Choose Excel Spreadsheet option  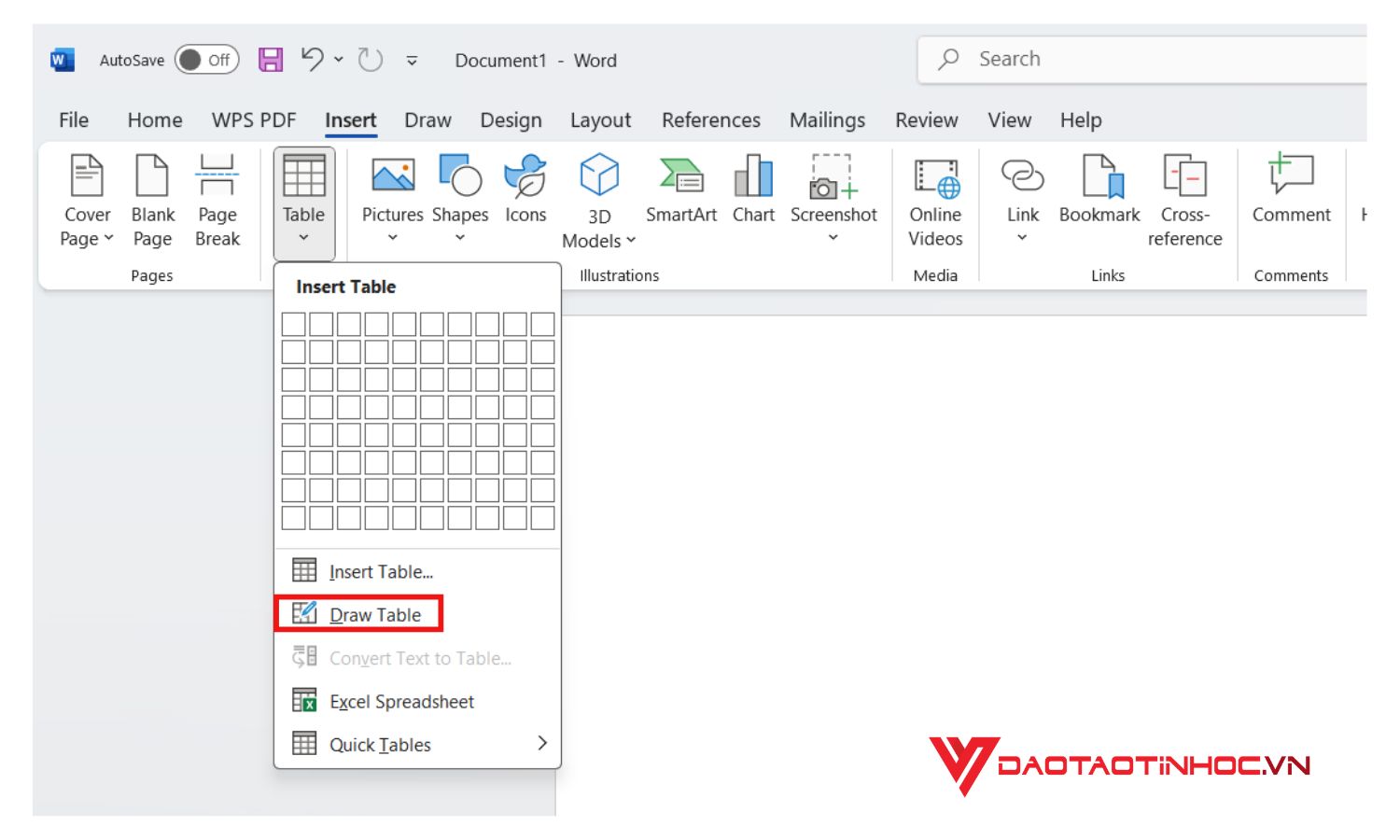401,701
